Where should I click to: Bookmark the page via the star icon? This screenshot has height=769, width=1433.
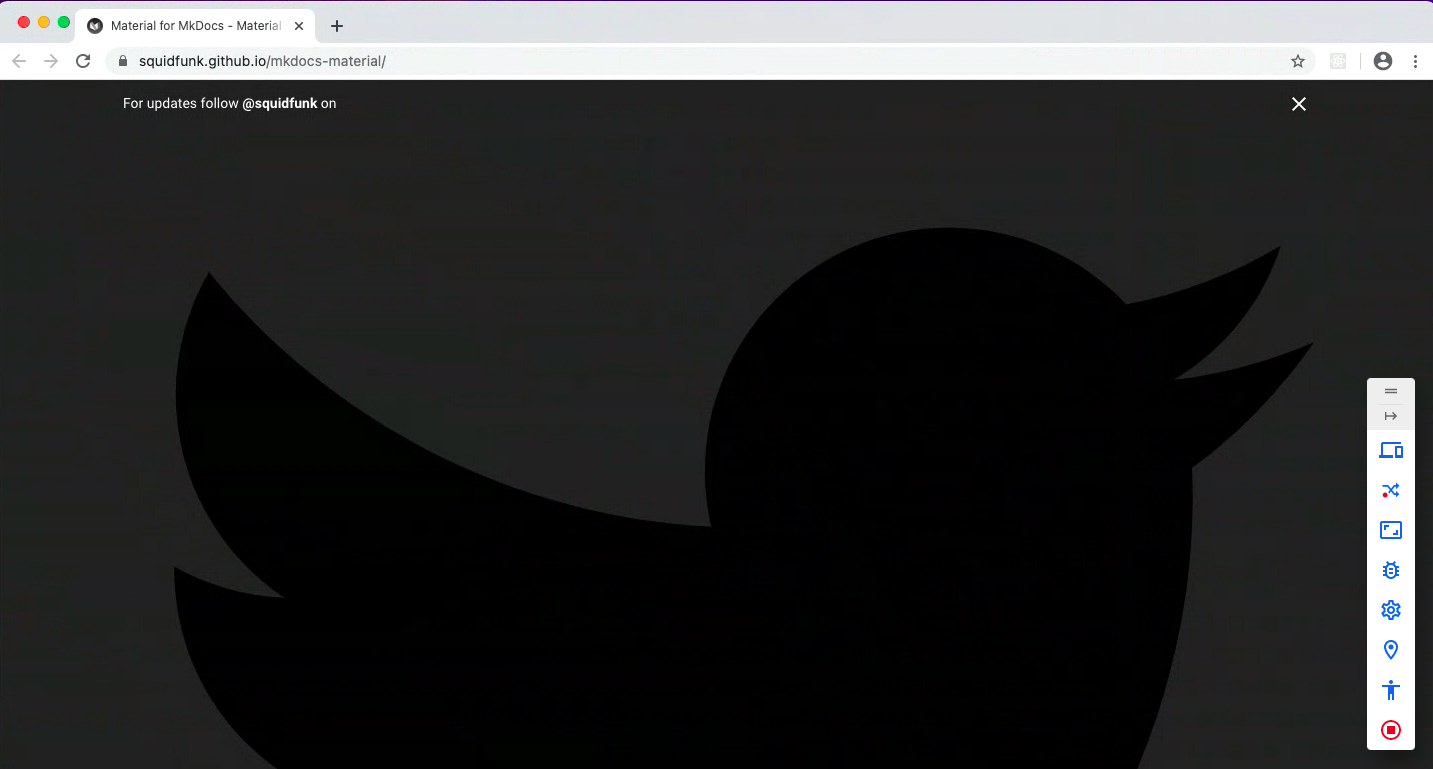pos(1297,61)
